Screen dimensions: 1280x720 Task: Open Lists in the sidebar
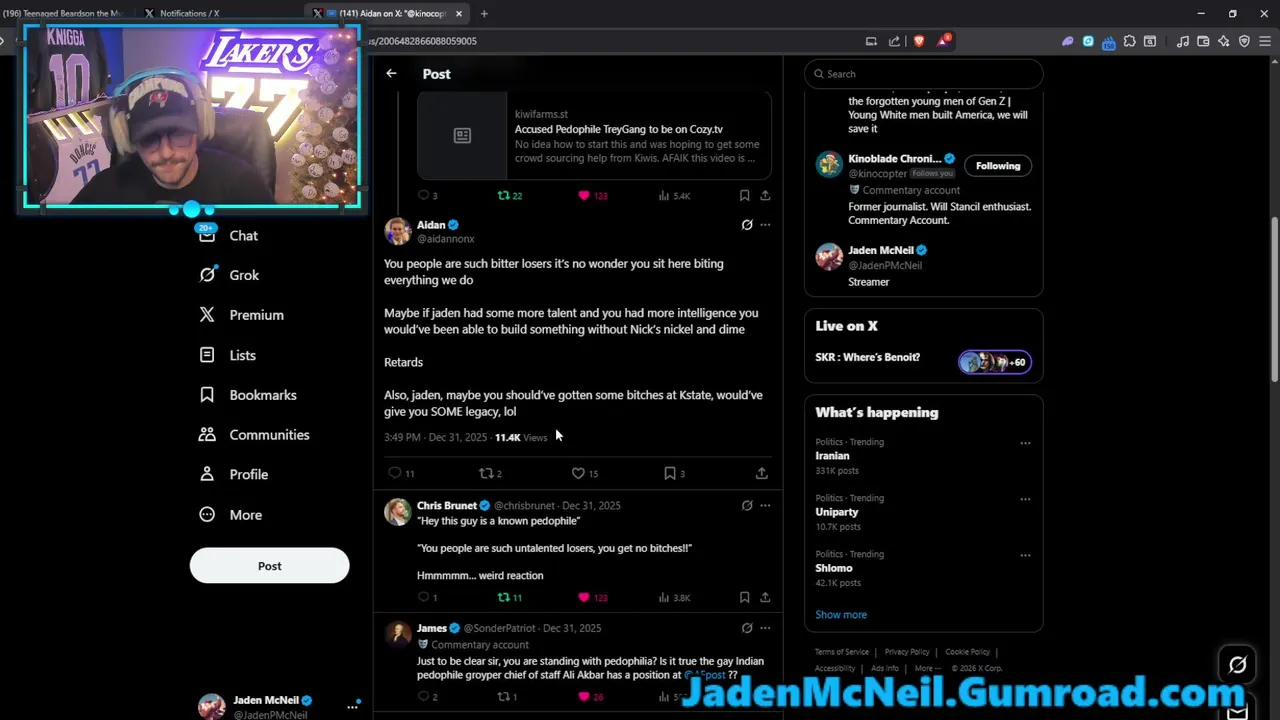click(227, 355)
